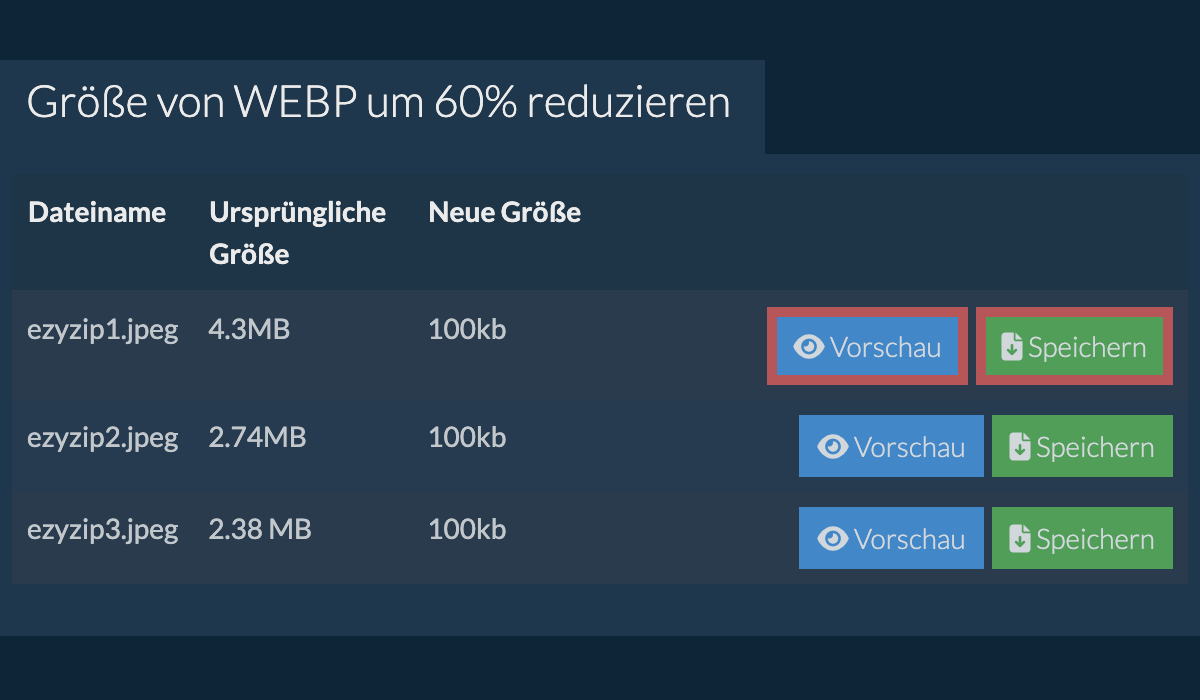Click the heading Größe von WEBP reduzieren
Image resolution: width=1200 pixels, height=700 pixels.
tap(378, 103)
